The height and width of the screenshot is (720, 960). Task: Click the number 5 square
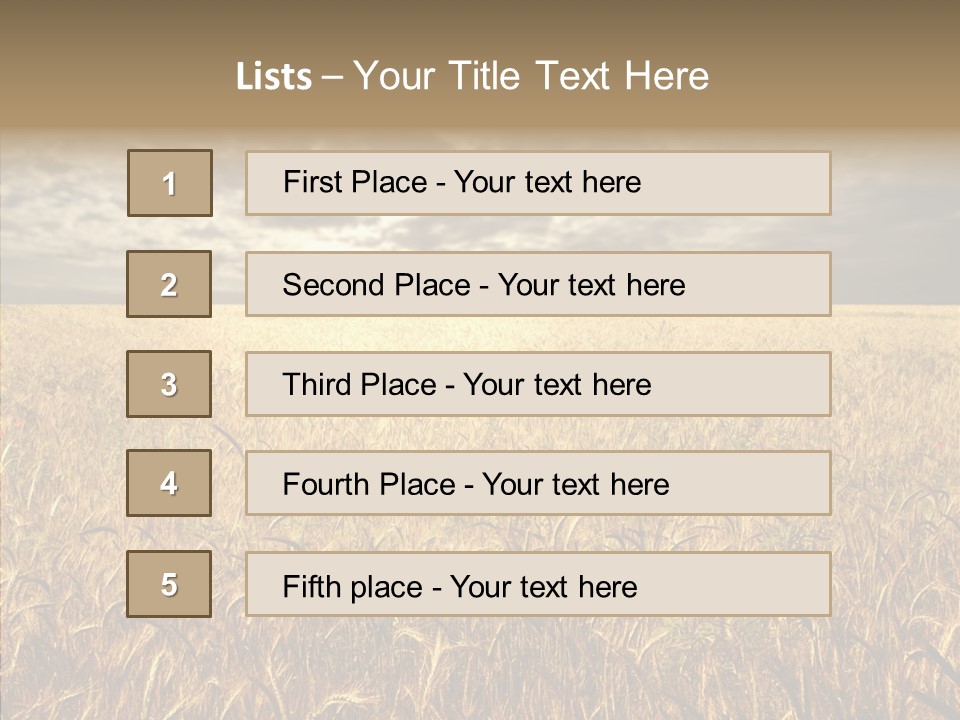point(169,584)
